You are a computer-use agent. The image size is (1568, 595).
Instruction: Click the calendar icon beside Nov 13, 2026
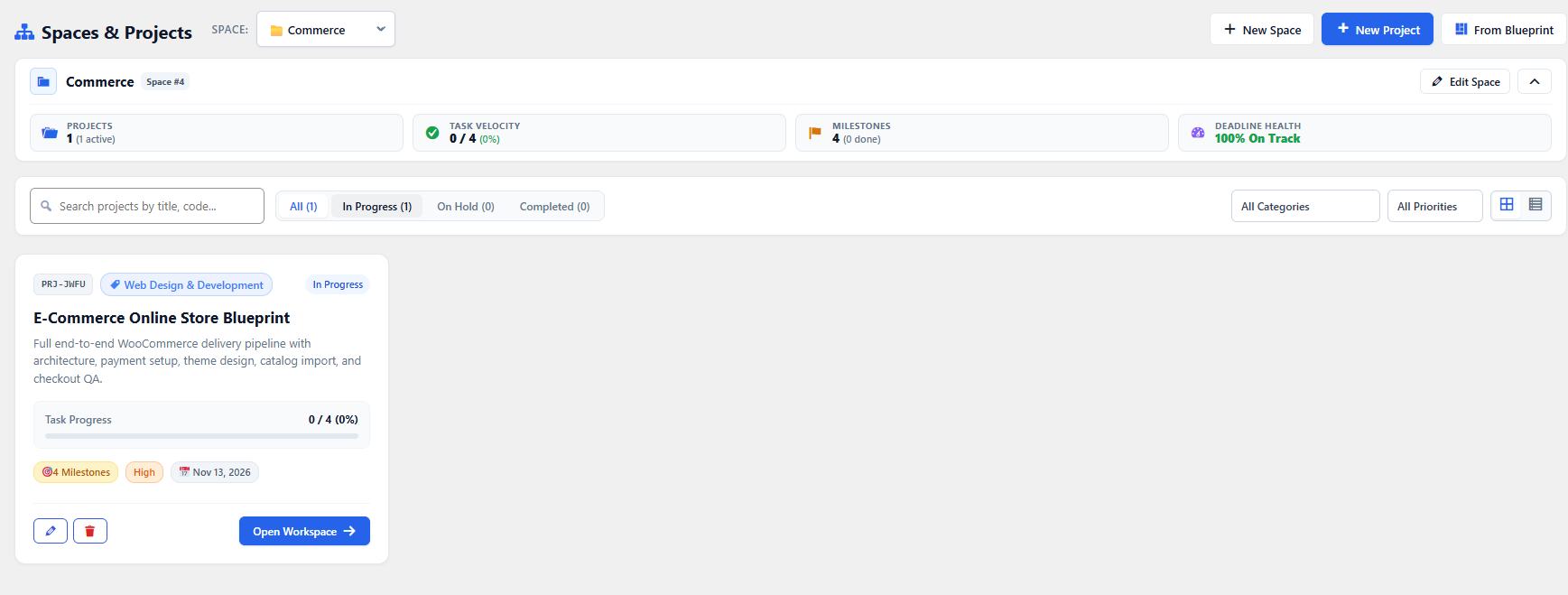point(184,472)
